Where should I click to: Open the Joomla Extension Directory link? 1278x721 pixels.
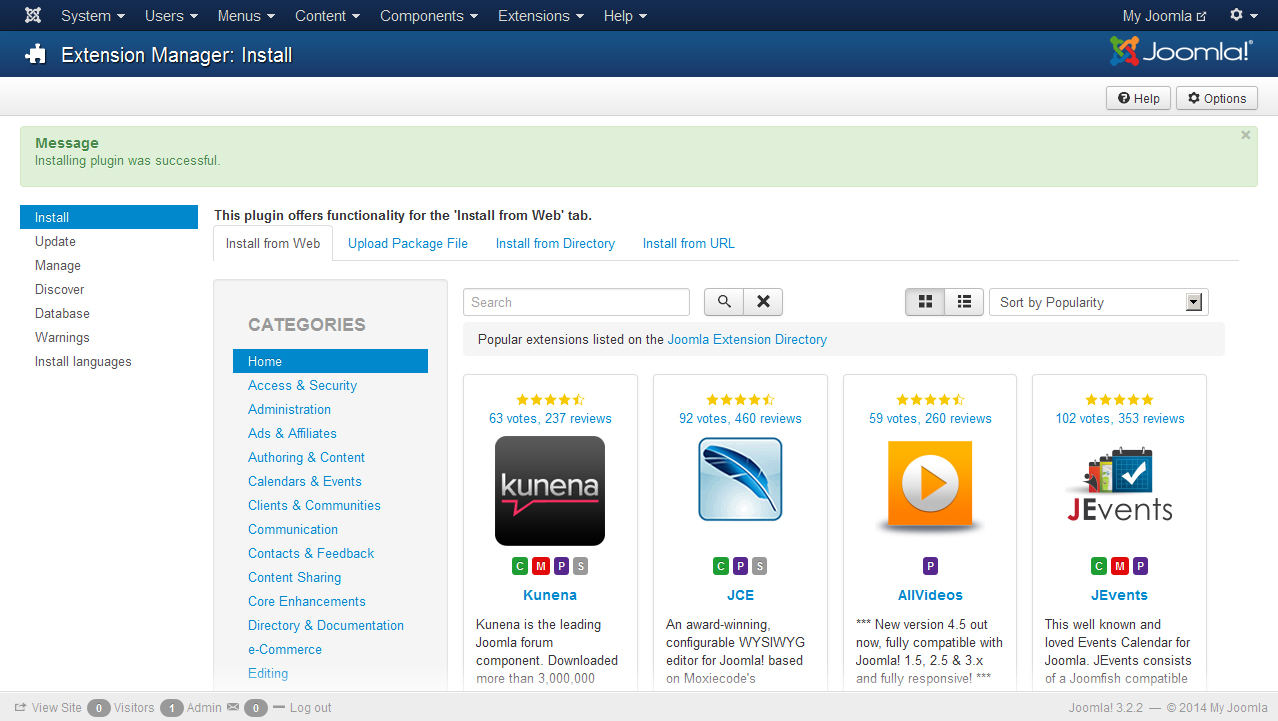[x=747, y=339]
